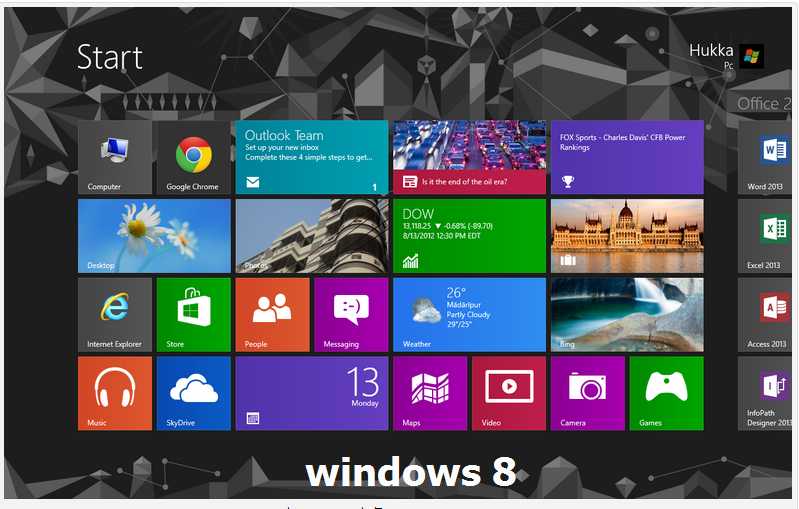The image size is (799, 509).
Task: Open the Games tile
Action: click(x=667, y=393)
